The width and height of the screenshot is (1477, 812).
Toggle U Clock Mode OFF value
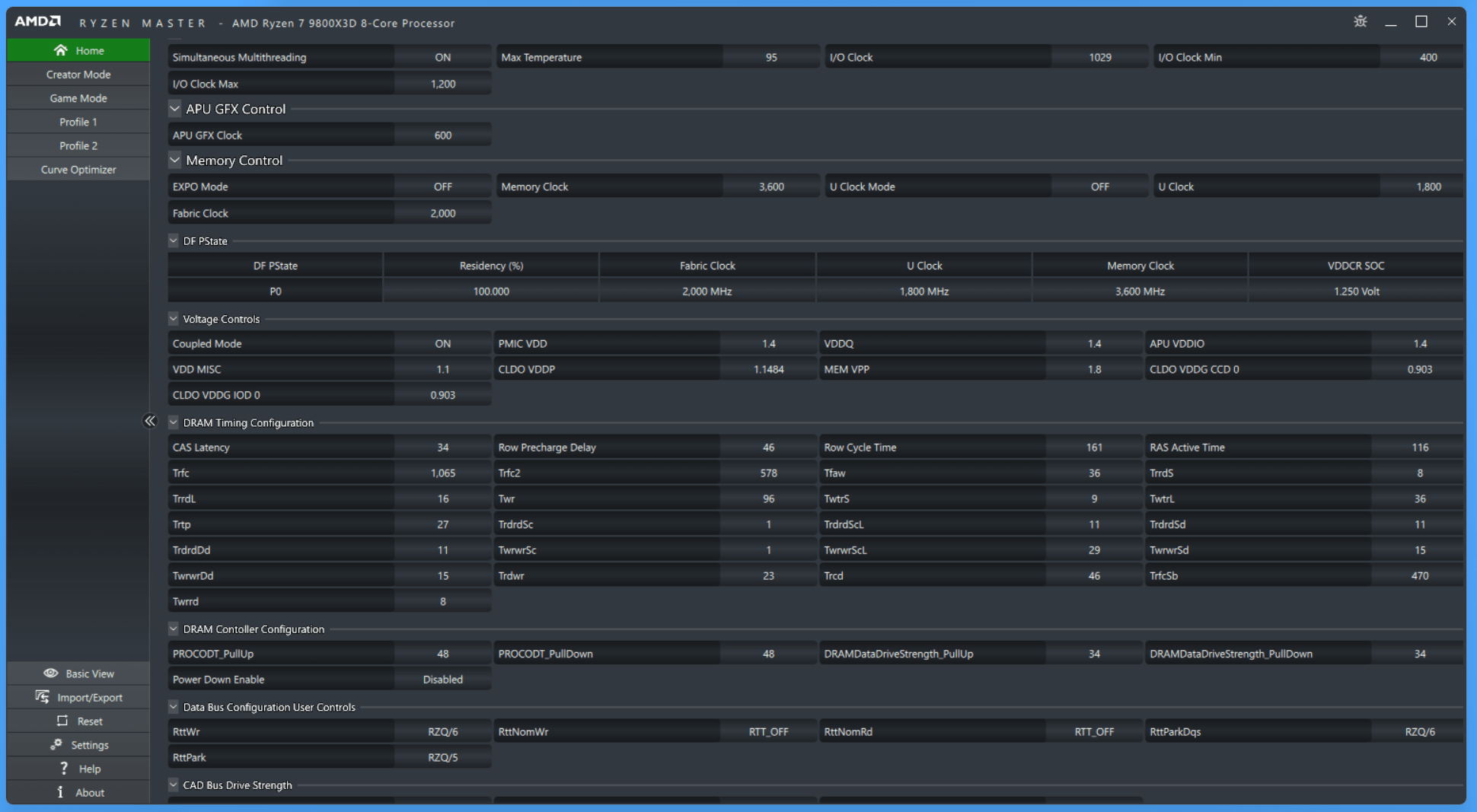click(x=1099, y=186)
